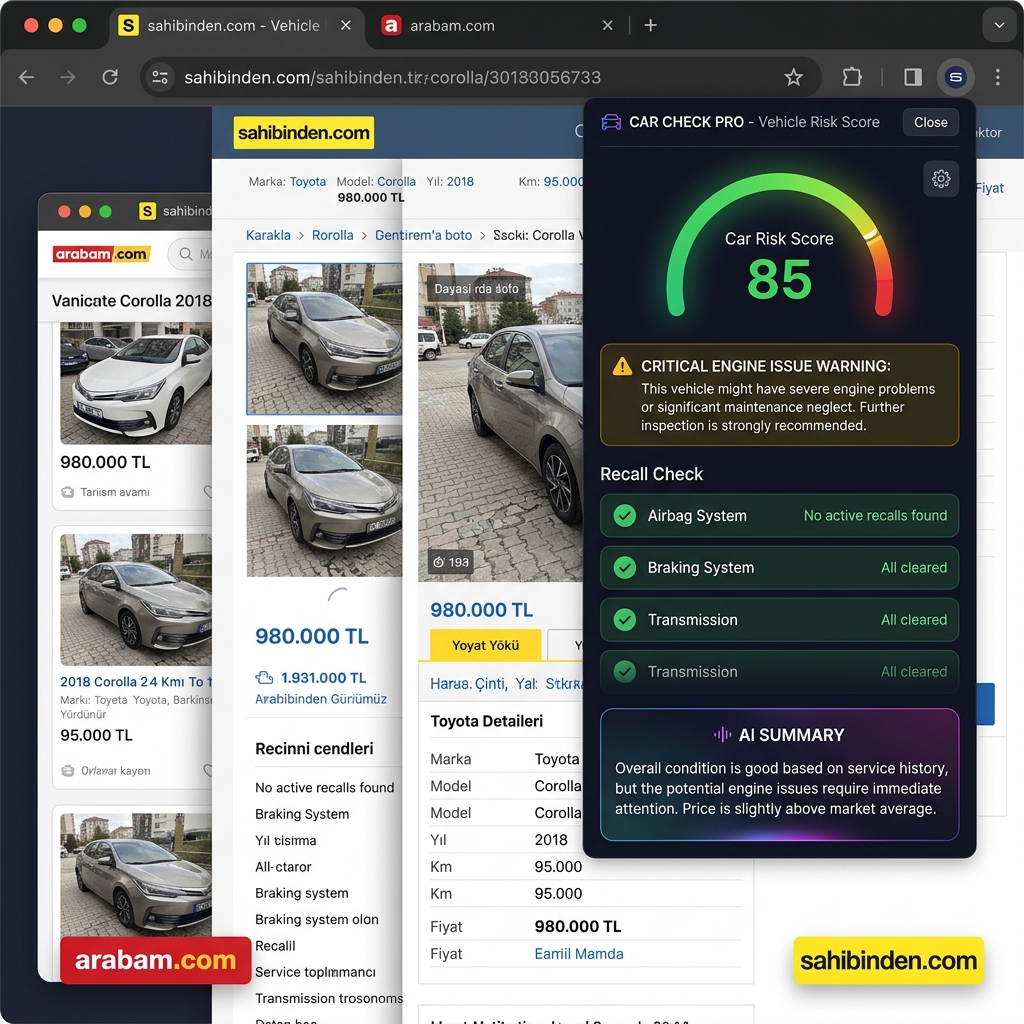The width and height of the screenshot is (1024, 1024).
Task: Click the search magnifier icon in arabam window
Action: point(186,254)
